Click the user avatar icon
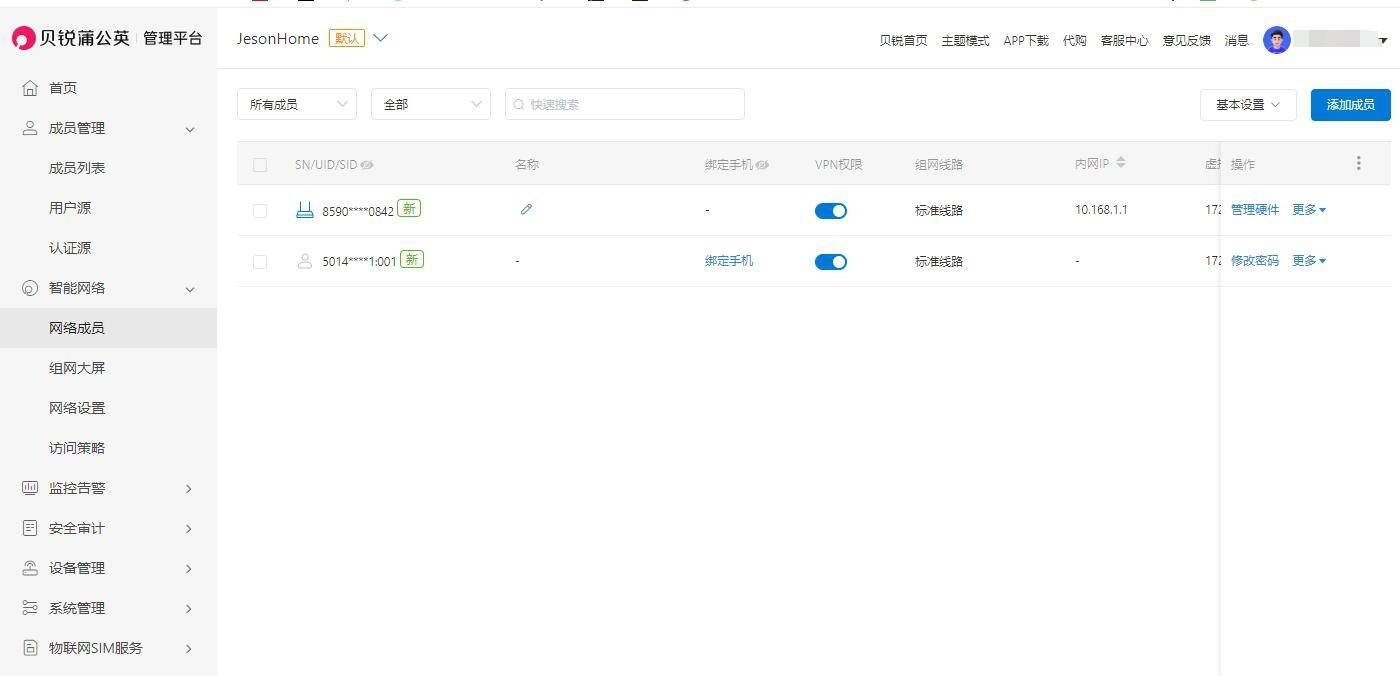The width and height of the screenshot is (1400, 676). pos(1277,40)
